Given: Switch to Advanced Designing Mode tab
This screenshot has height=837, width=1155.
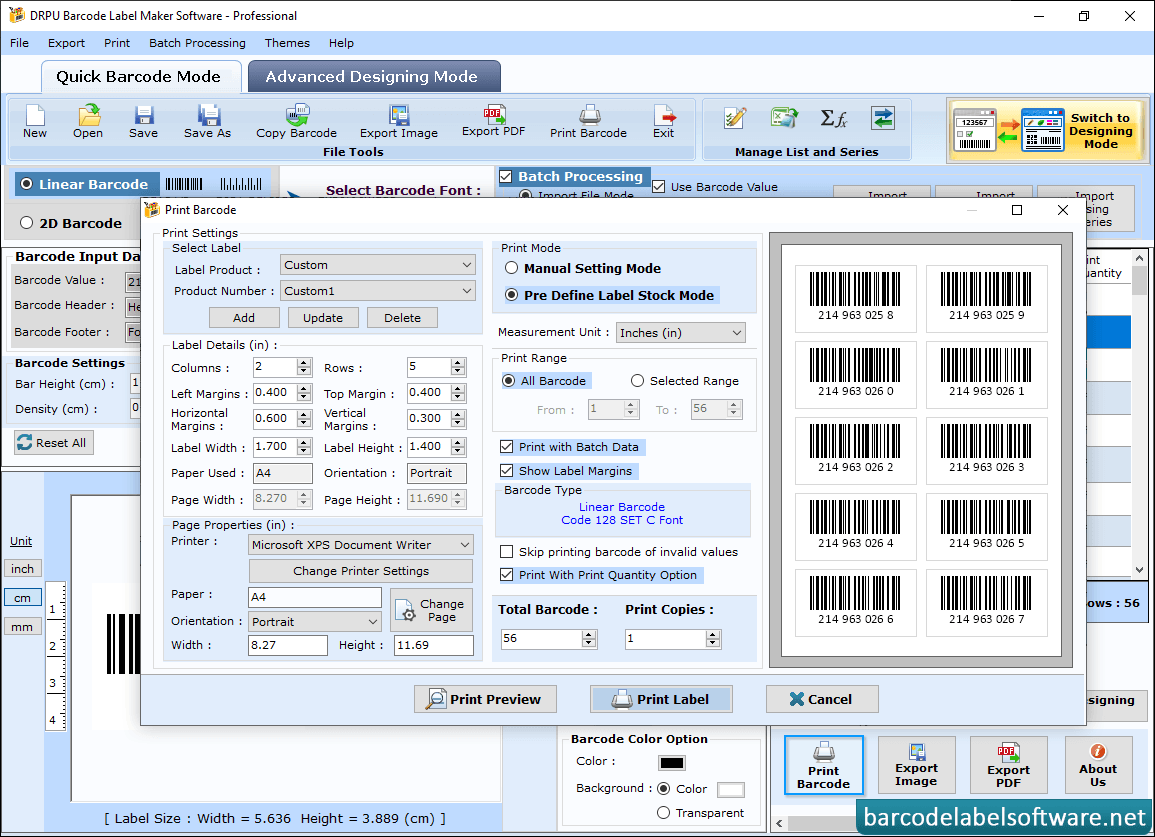Looking at the screenshot, I should (372, 77).
